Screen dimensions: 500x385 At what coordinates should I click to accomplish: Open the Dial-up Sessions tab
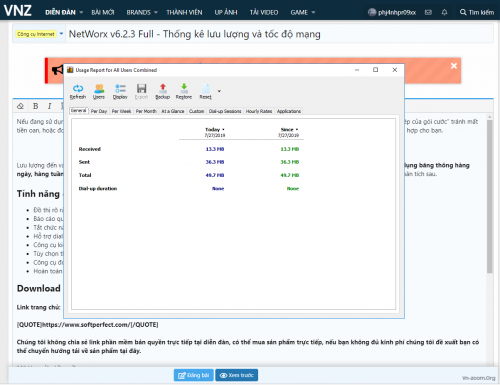tap(225, 111)
